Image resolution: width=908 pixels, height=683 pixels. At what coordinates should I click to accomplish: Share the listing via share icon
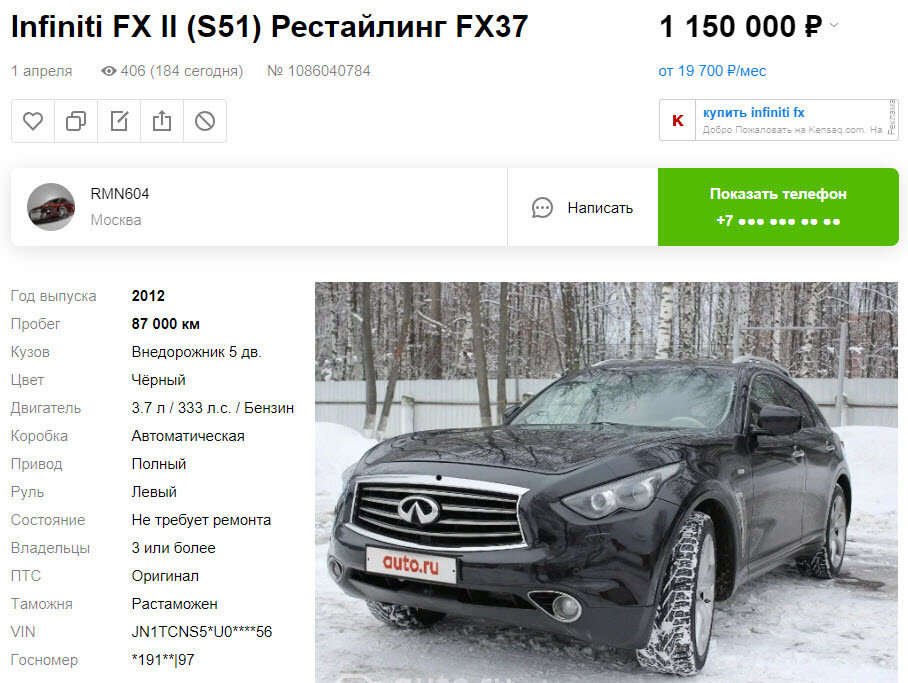162,121
